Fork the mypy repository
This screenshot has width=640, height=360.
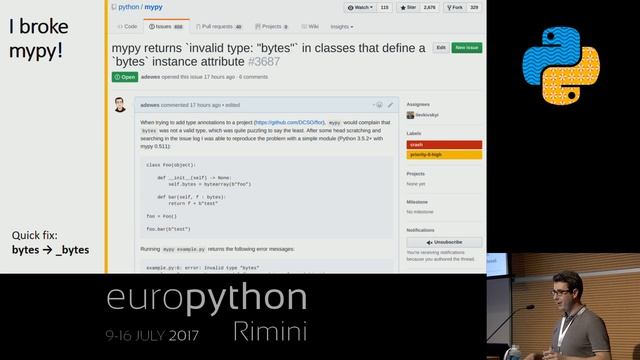click(x=455, y=7)
